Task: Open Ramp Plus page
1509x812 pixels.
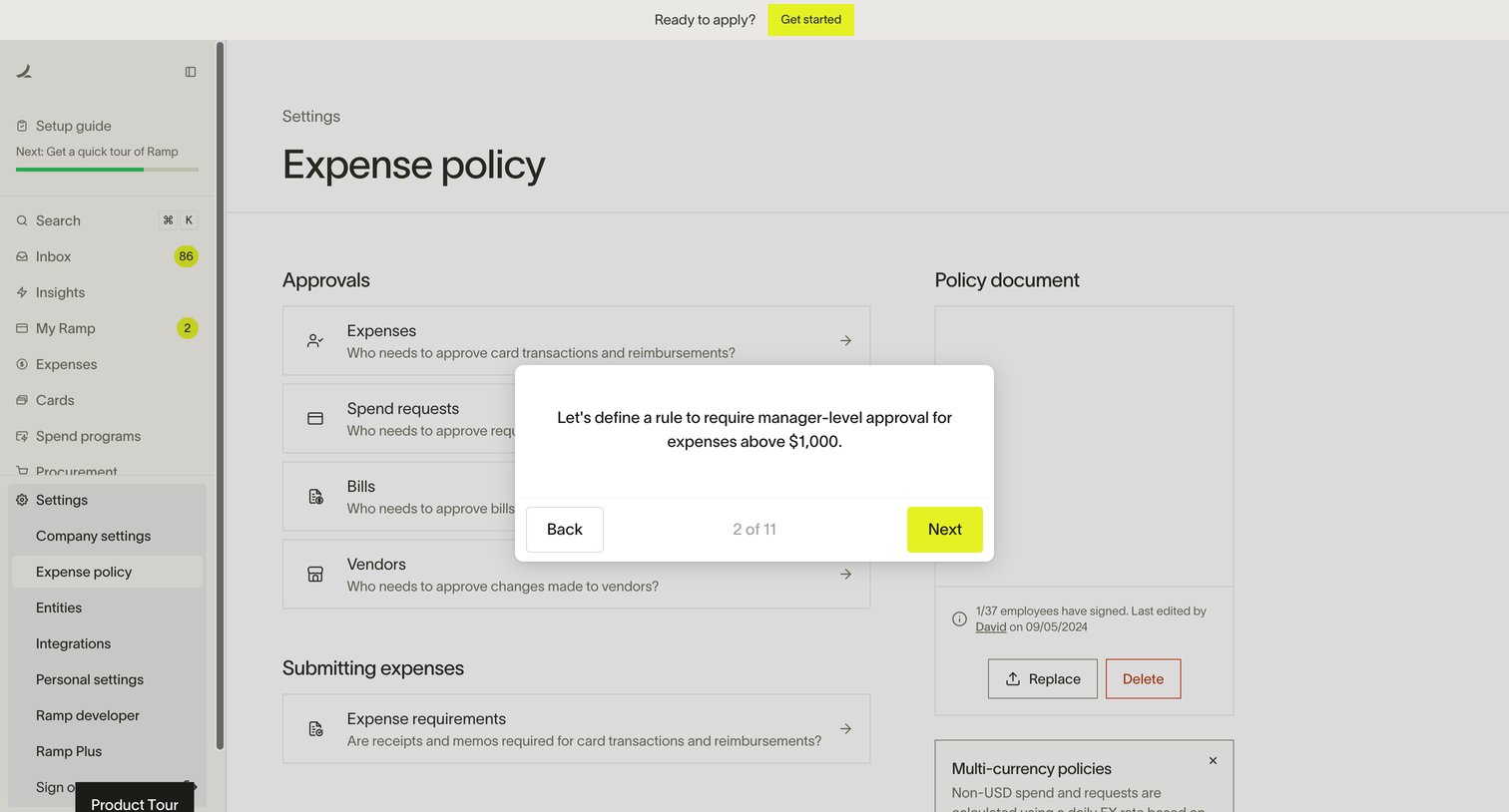Action: click(107, 751)
